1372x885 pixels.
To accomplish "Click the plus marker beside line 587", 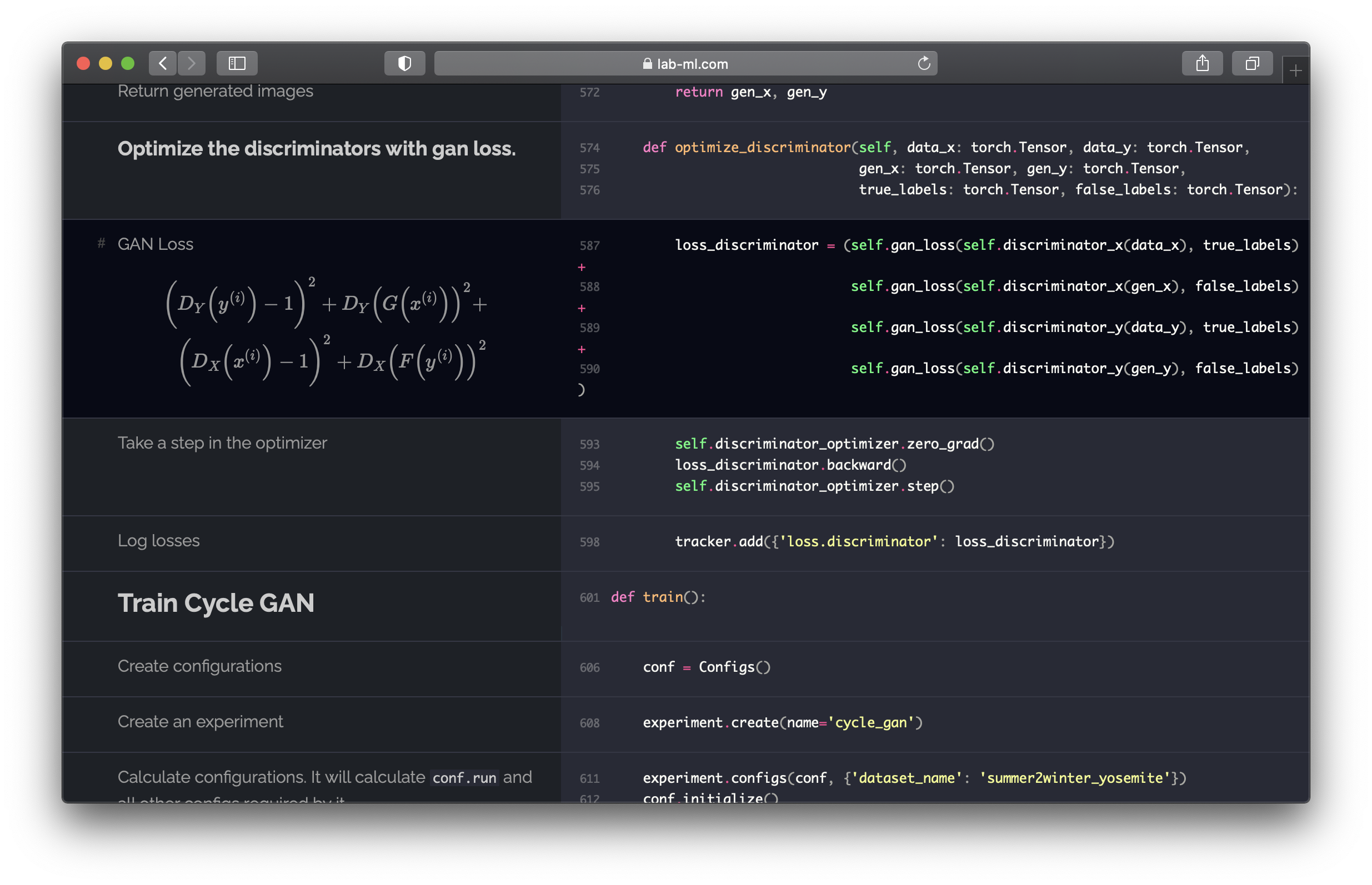I will (582, 266).
